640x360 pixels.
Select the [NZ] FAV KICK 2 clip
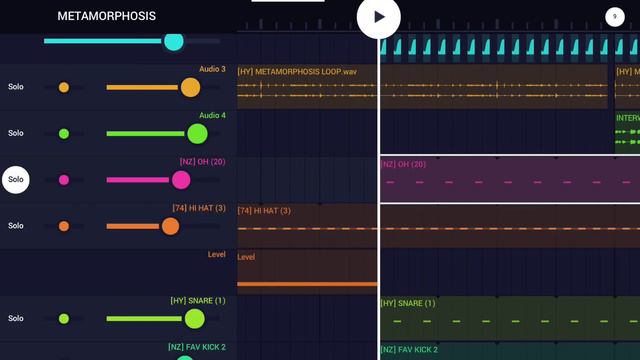coord(510,351)
